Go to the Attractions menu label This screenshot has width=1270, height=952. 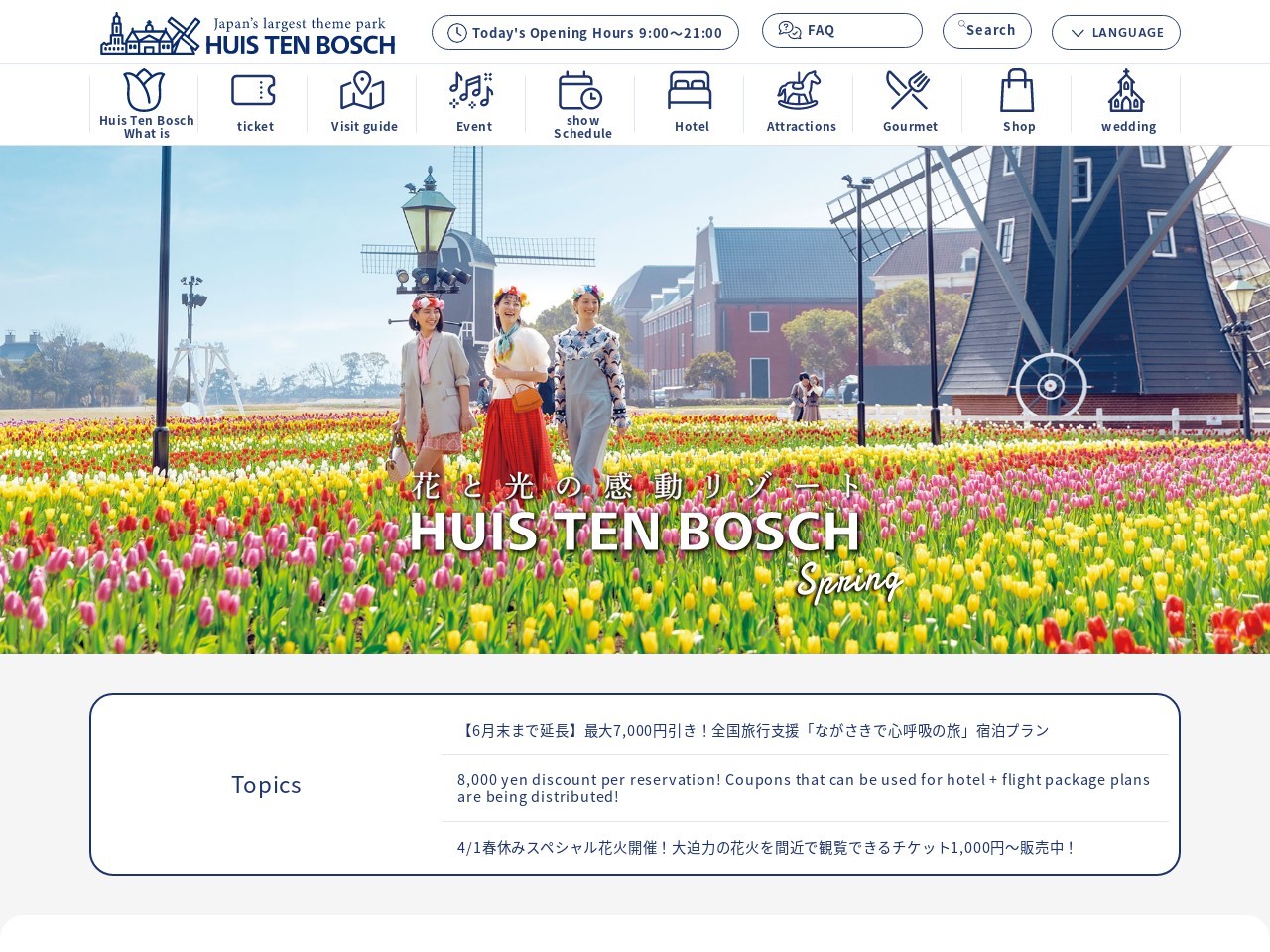pos(802,126)
